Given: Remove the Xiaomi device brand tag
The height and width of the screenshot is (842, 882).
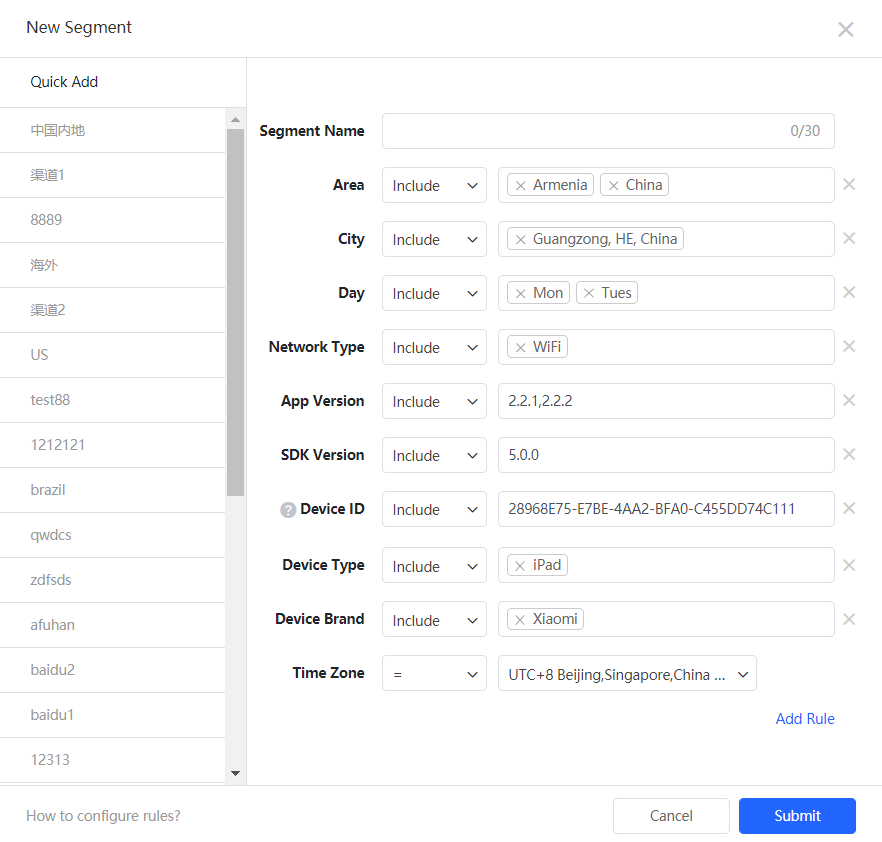Looking at the screenshot, I should [520, 620].
